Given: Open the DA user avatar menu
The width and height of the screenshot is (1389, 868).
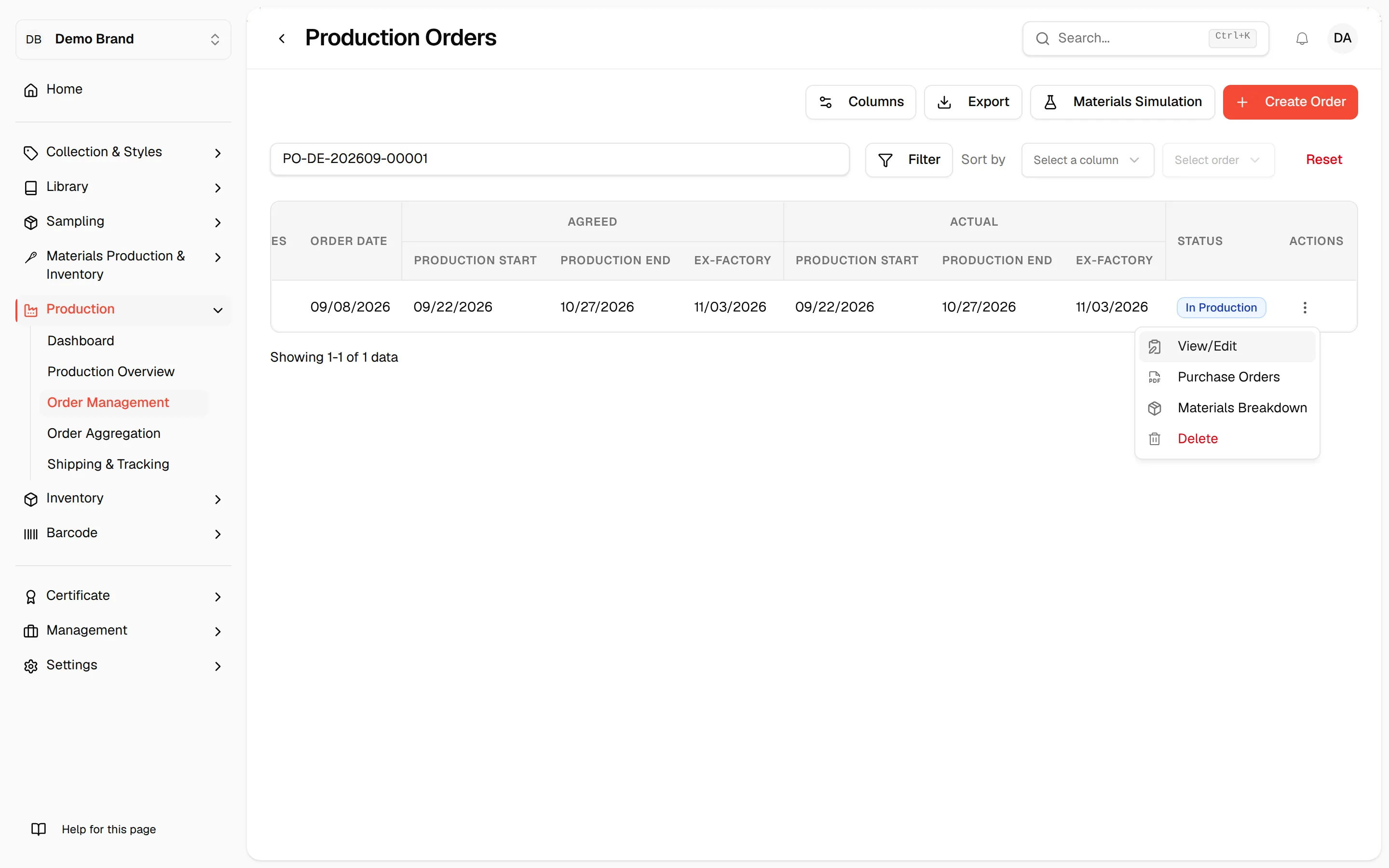Looking at the screenshot, I should [1342, 39].
